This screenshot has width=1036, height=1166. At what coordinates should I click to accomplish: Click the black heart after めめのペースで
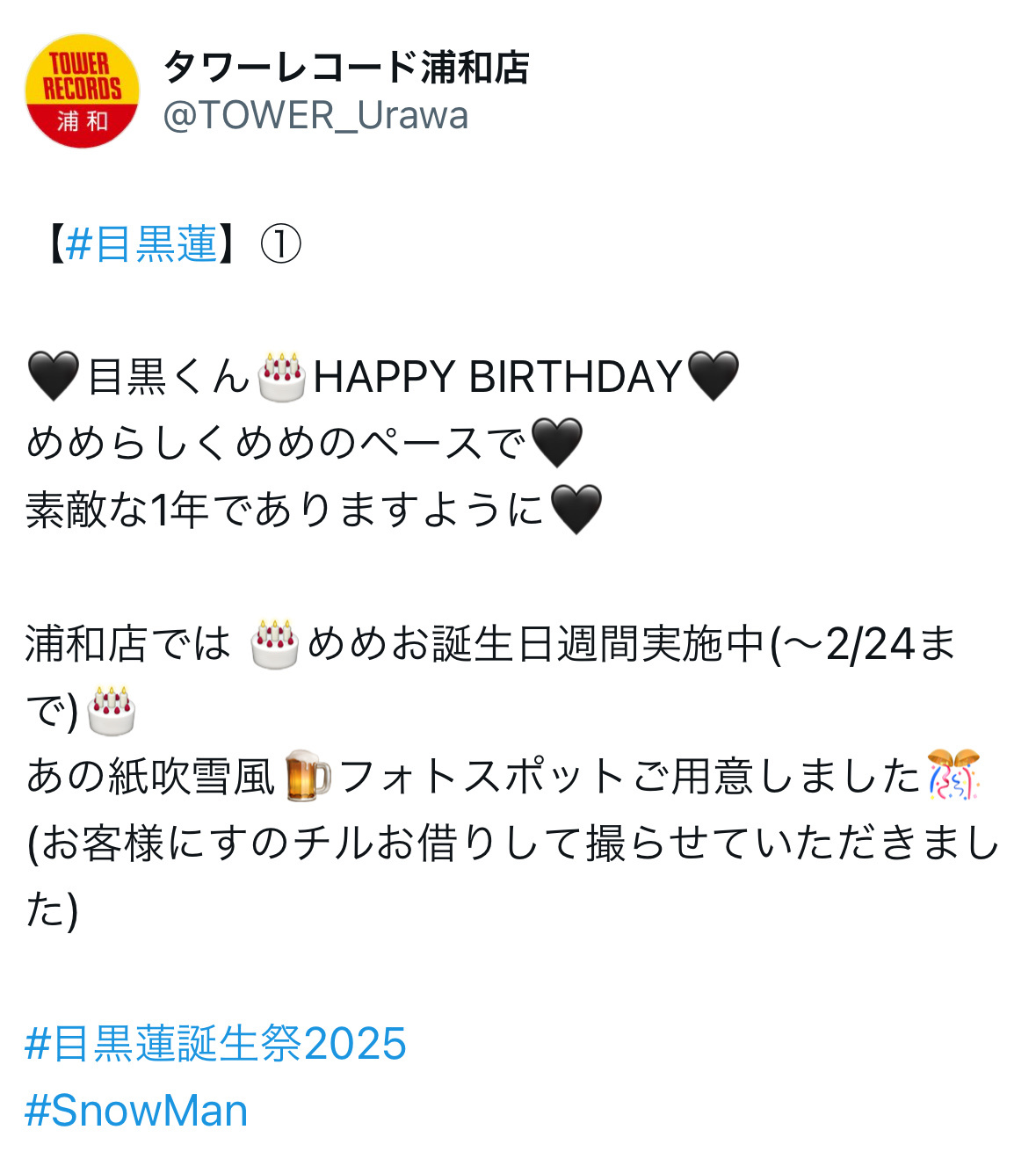point(557,443)
